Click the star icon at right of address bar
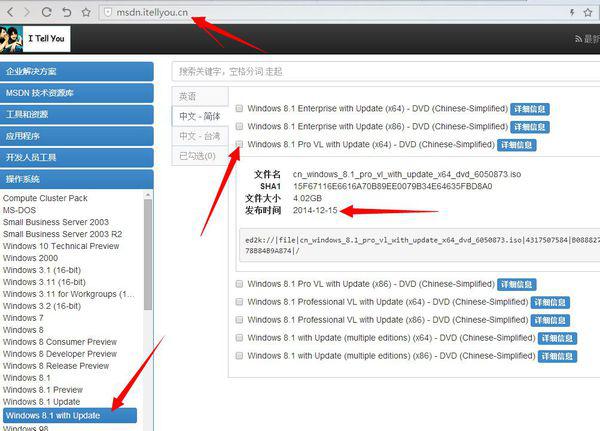600x431 pixels. point(588,13)
